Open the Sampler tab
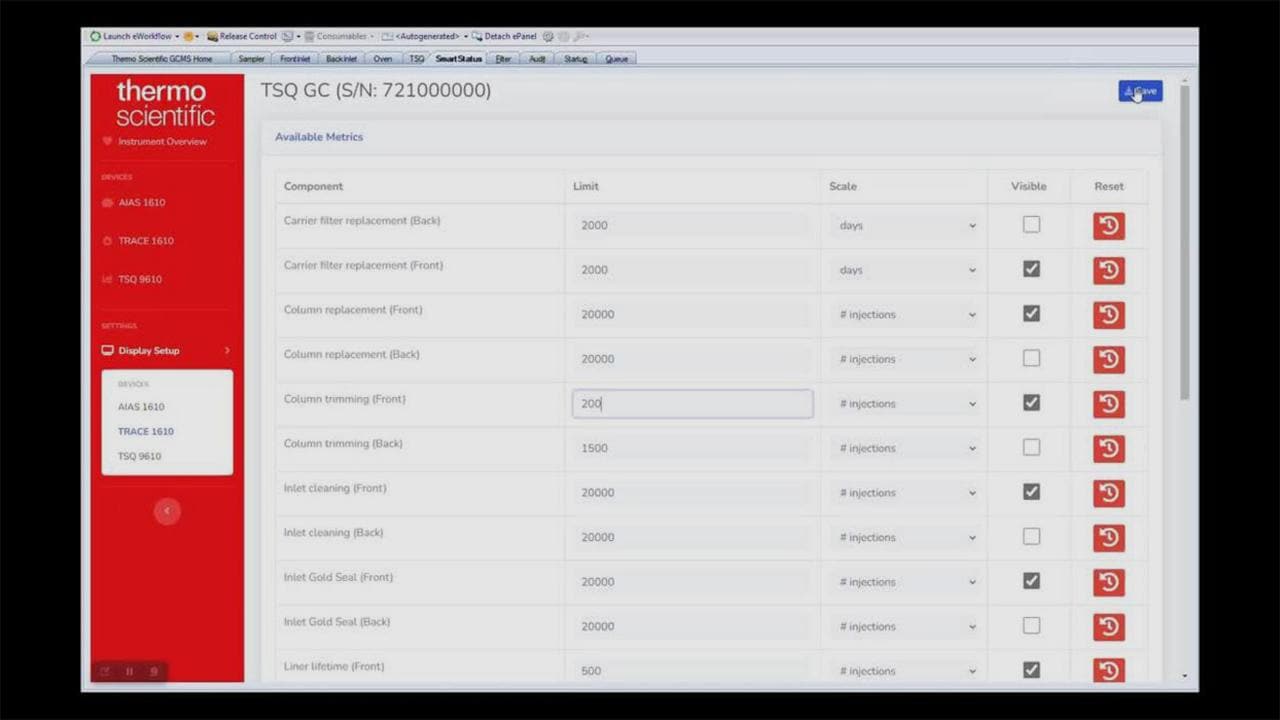The height and width of the screenshot is (720, 1280). click(x=251, y=59)
